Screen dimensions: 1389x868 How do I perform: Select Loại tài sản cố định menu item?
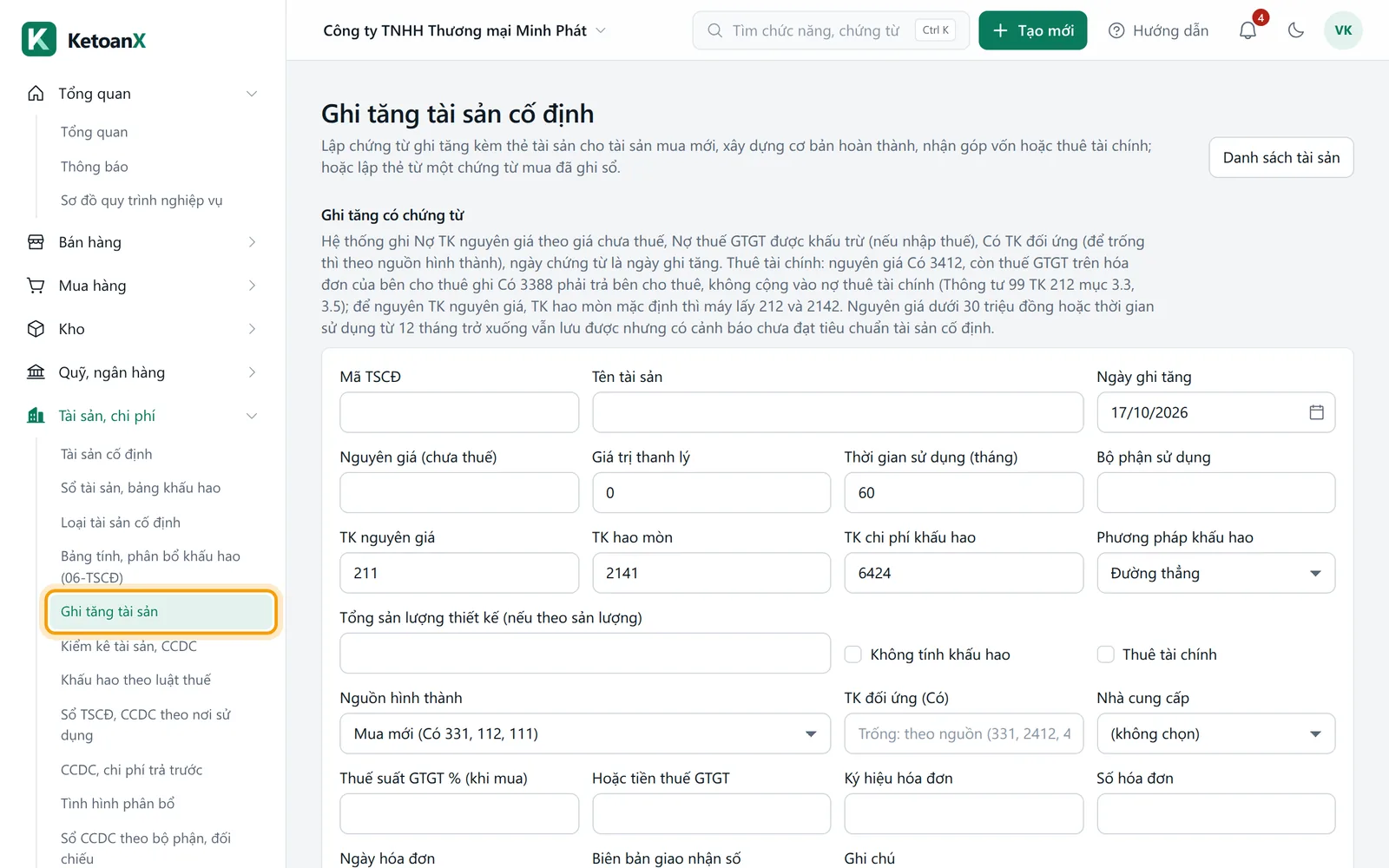(121, 523)
